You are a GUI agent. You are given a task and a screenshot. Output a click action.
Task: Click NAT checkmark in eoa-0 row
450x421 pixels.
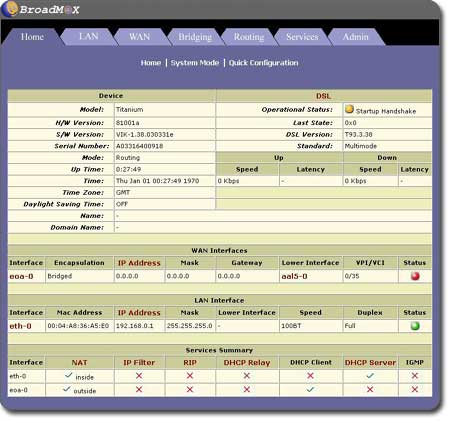point(67,389)
